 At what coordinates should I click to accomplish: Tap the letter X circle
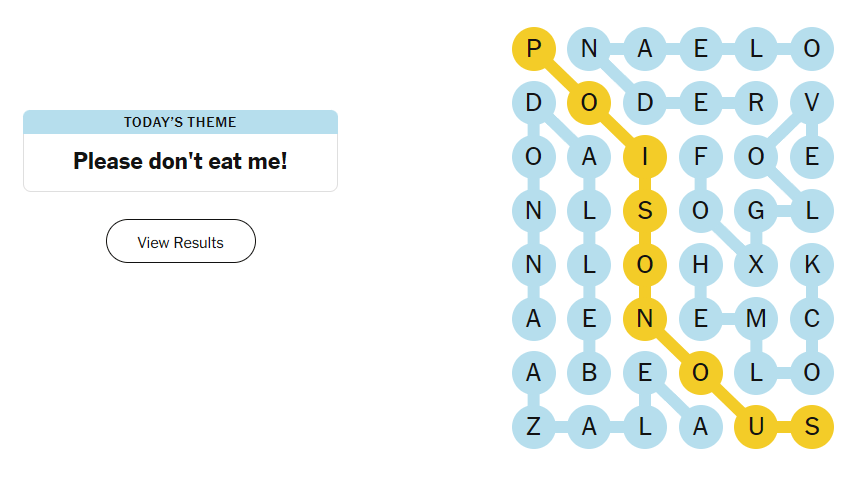pyautogui.click(x=756, y=265)
